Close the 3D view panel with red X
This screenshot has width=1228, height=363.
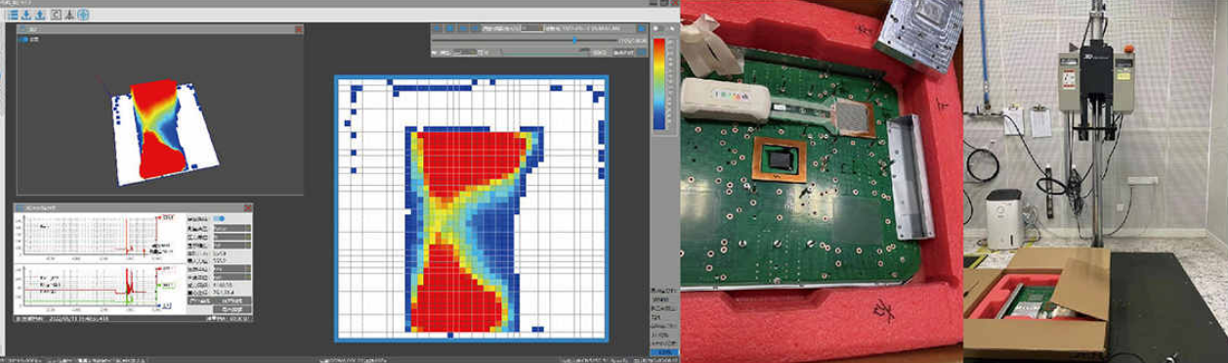click(x=298, y=30)
